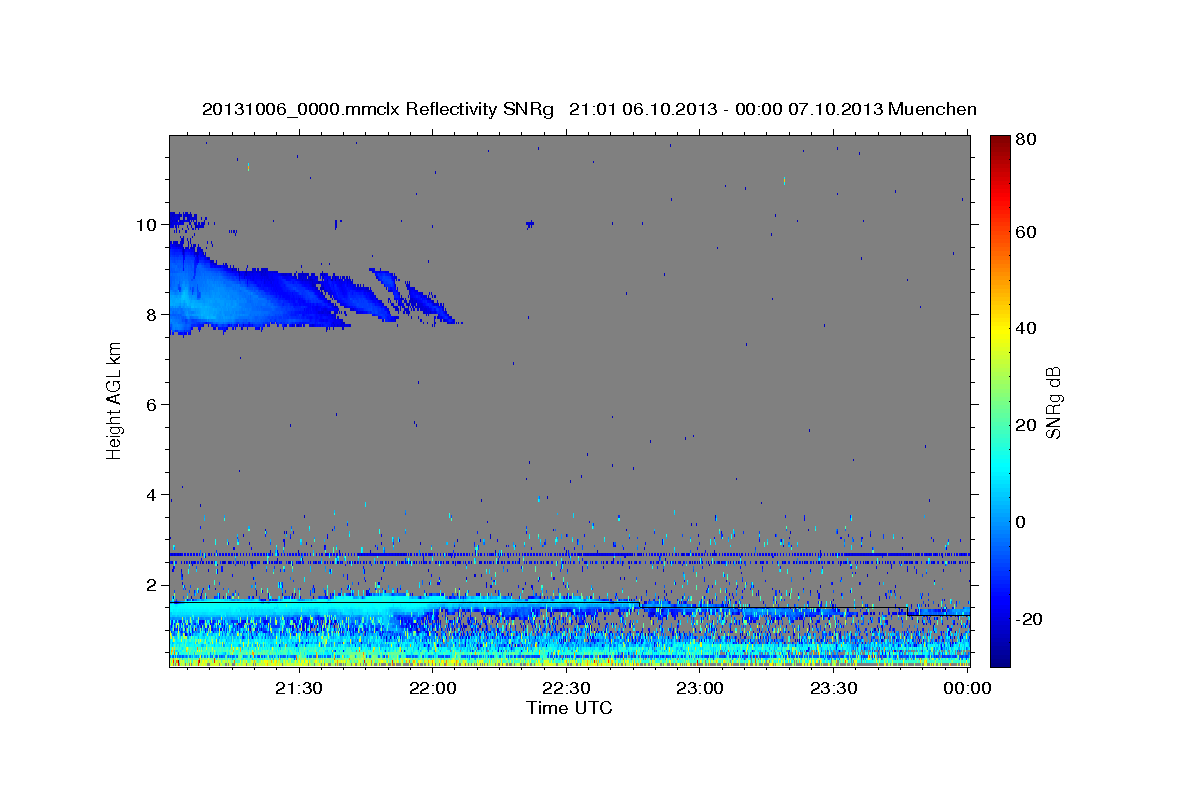The width and height of the screenshot is (1200, 800).
Task: Click the height tick label 8
Action: (153, 315)
